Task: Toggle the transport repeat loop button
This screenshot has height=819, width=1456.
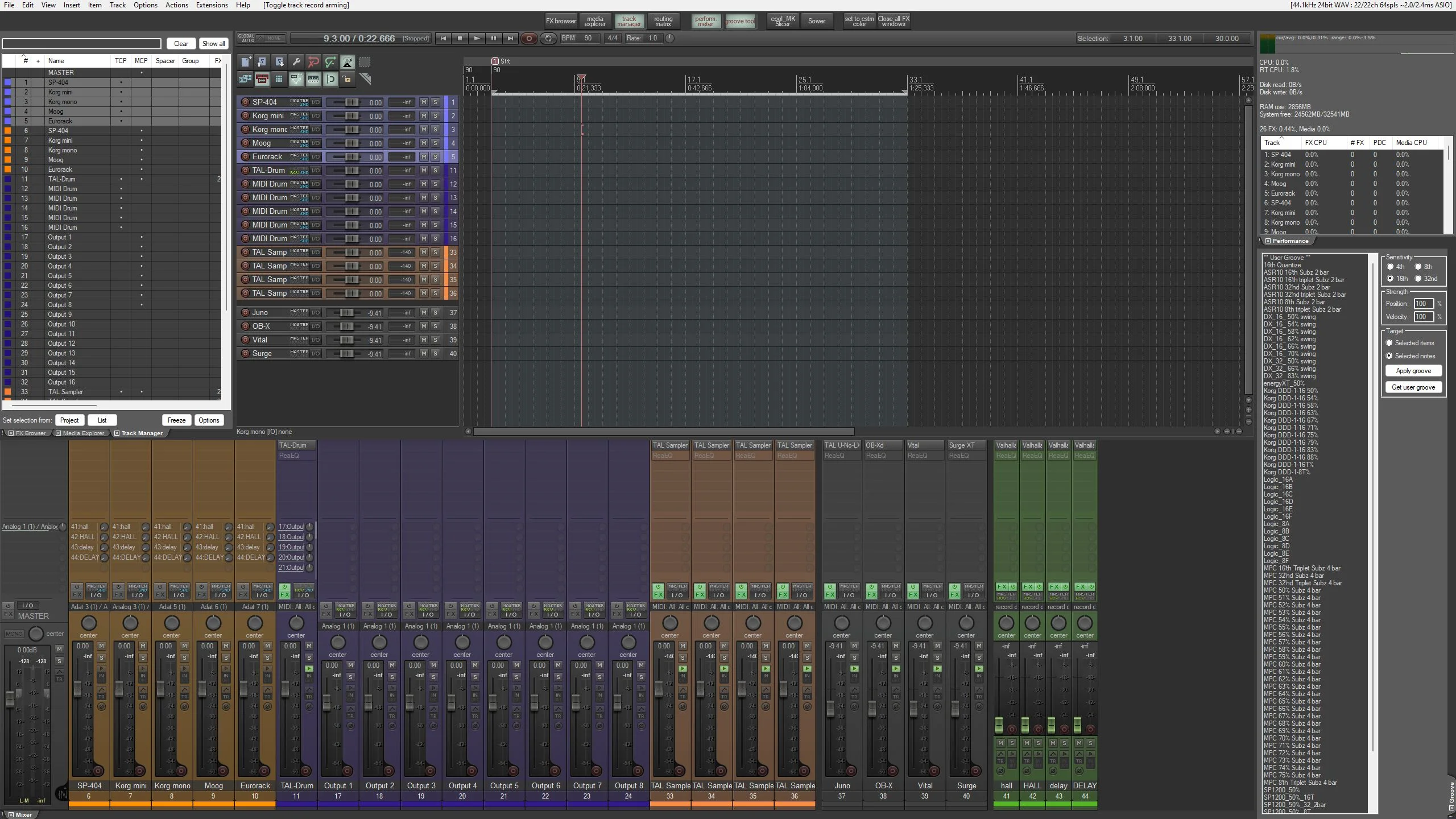Action: click(548, 38)
